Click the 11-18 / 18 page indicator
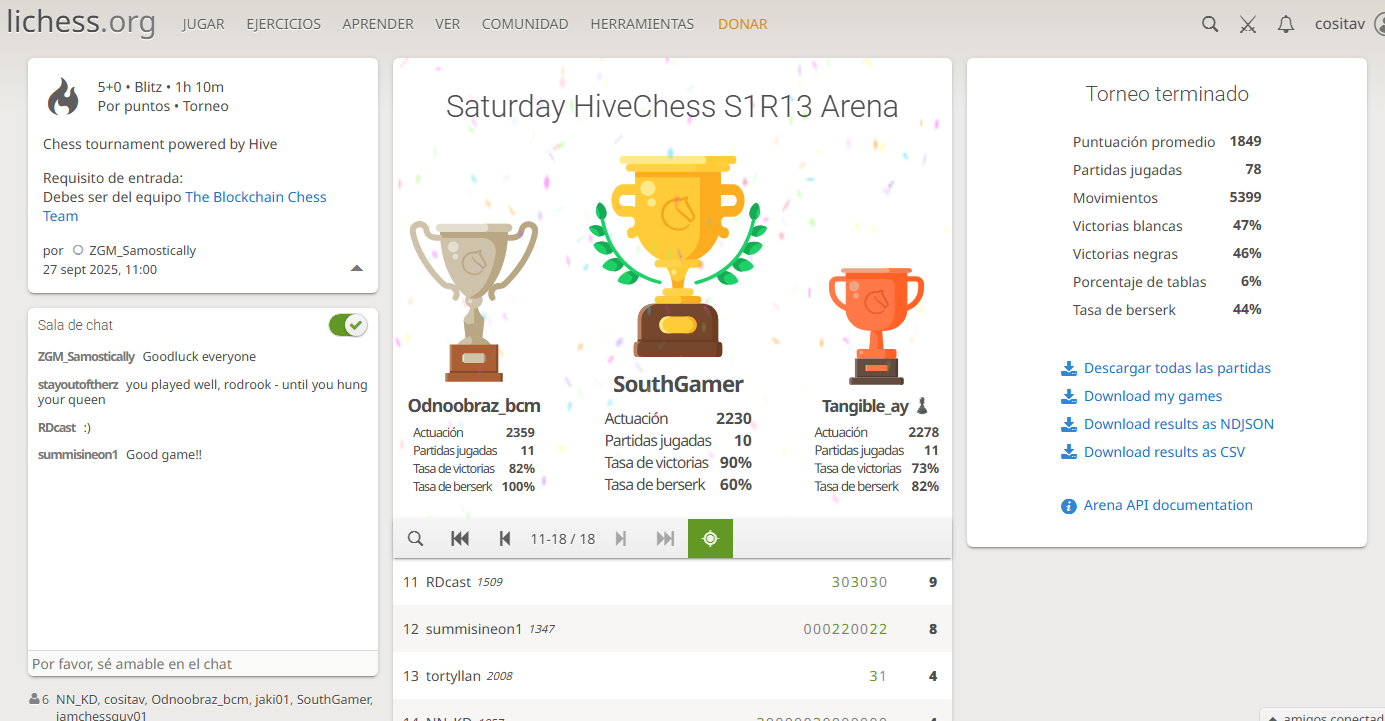 (x=563, y=539)
